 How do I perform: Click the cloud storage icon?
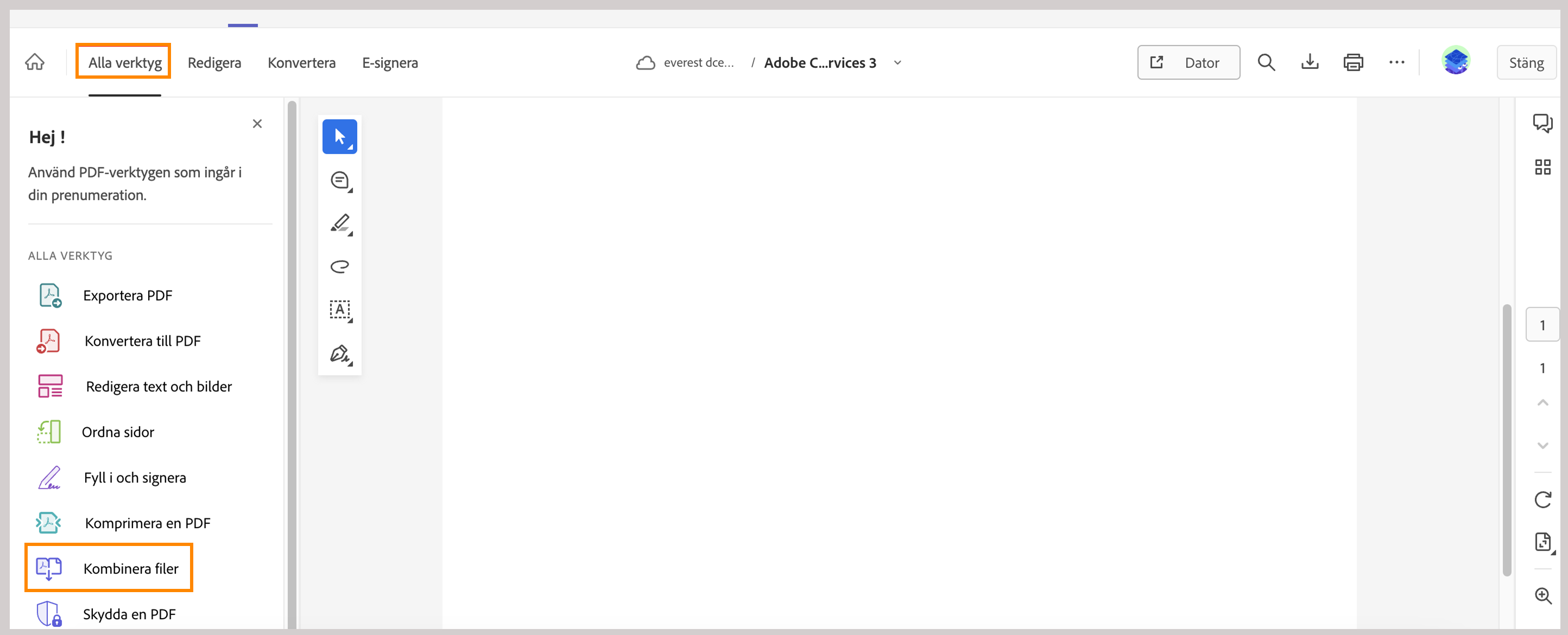pos(645,62)
